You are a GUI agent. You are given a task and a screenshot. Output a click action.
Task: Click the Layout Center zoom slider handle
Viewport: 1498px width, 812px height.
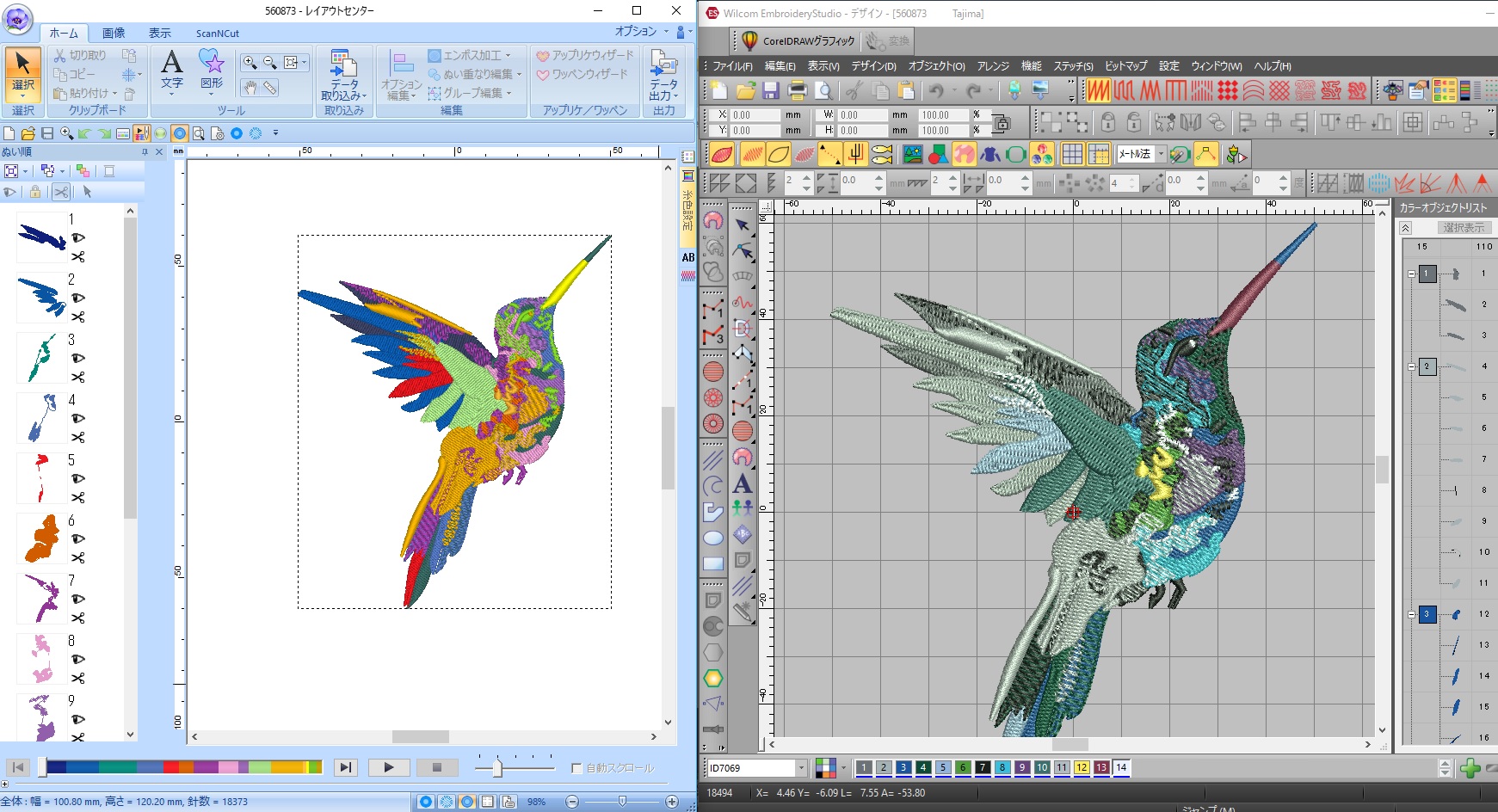[622, 801]
